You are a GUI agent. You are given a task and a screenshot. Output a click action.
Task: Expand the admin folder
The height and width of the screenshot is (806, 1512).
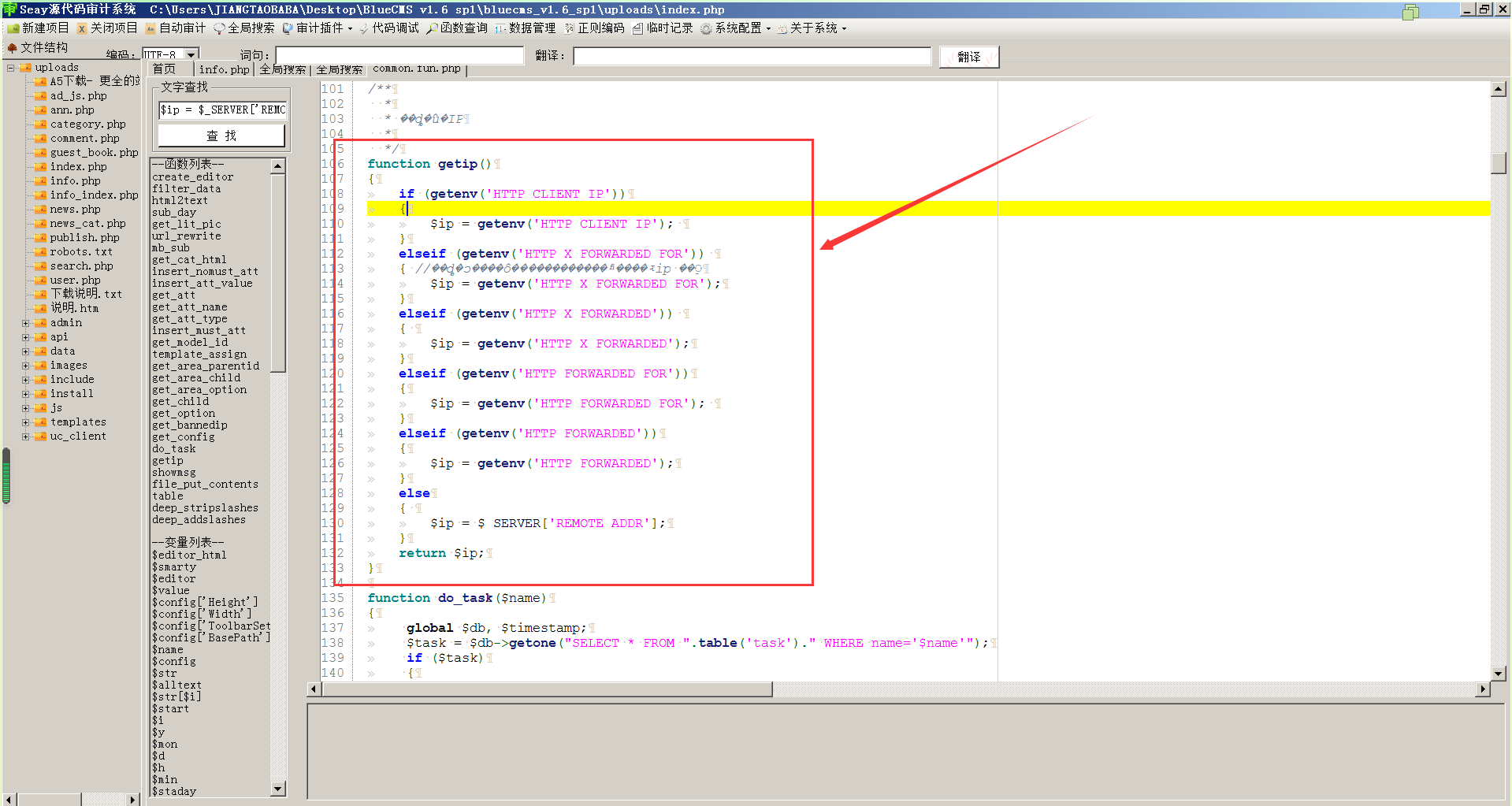click(25, 323)
